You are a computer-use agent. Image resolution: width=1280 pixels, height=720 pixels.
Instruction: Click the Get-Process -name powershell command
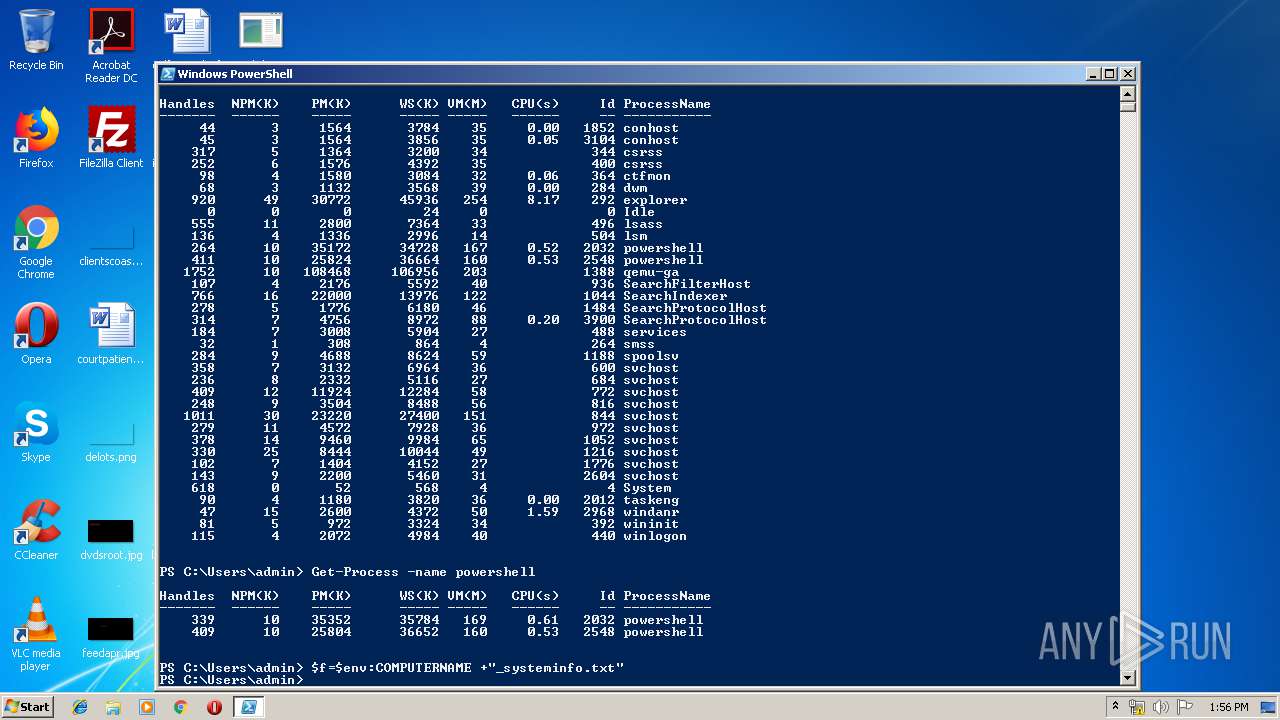click(x=423, y=572)
